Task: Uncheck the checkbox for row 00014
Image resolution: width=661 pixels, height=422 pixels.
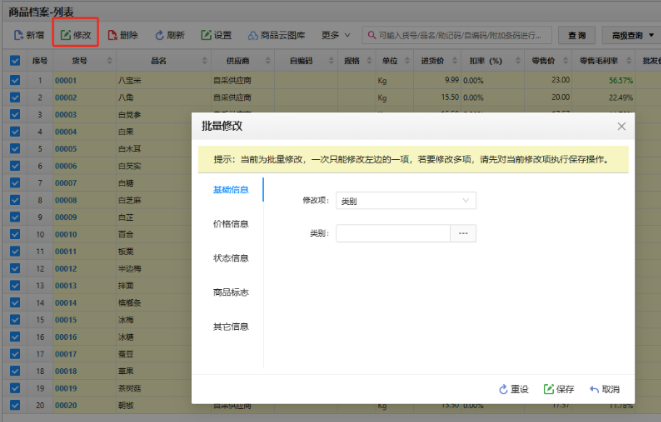Action: tap(15, 302)
